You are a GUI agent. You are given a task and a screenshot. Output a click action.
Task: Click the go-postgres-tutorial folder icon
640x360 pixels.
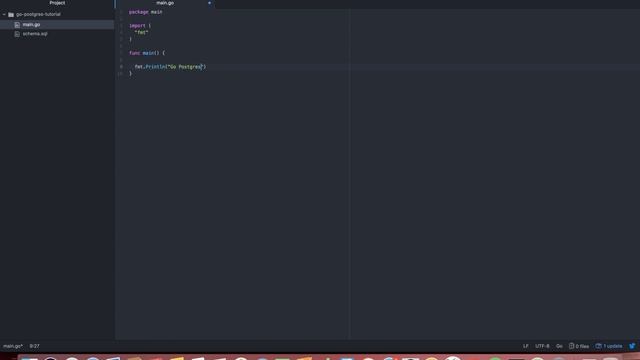[11, 14]
